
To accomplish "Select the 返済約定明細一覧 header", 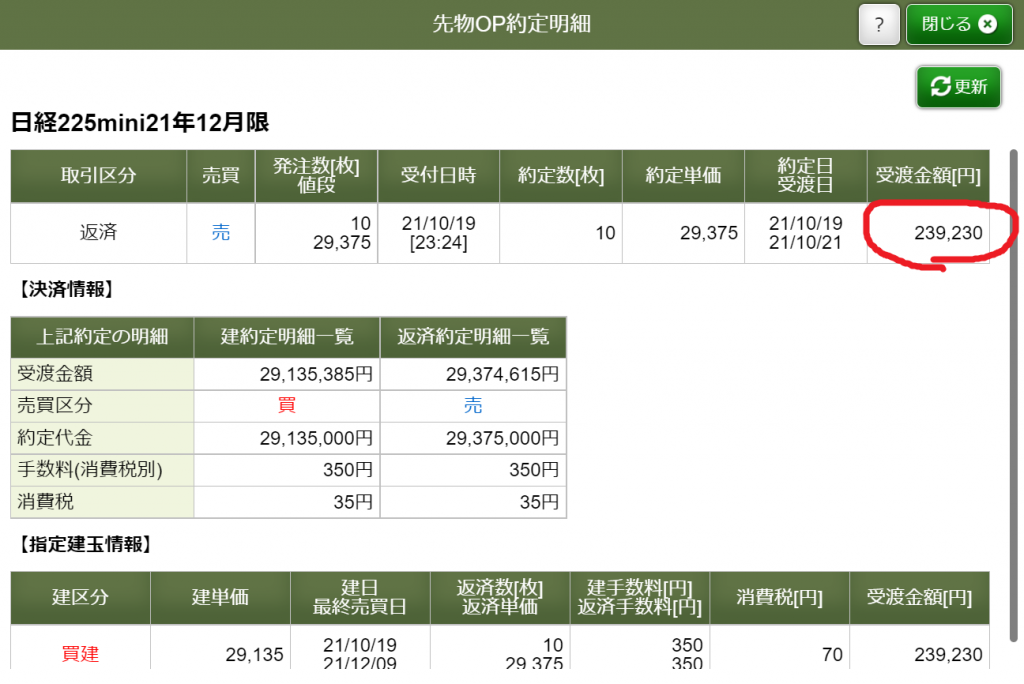I will point(473,337).
